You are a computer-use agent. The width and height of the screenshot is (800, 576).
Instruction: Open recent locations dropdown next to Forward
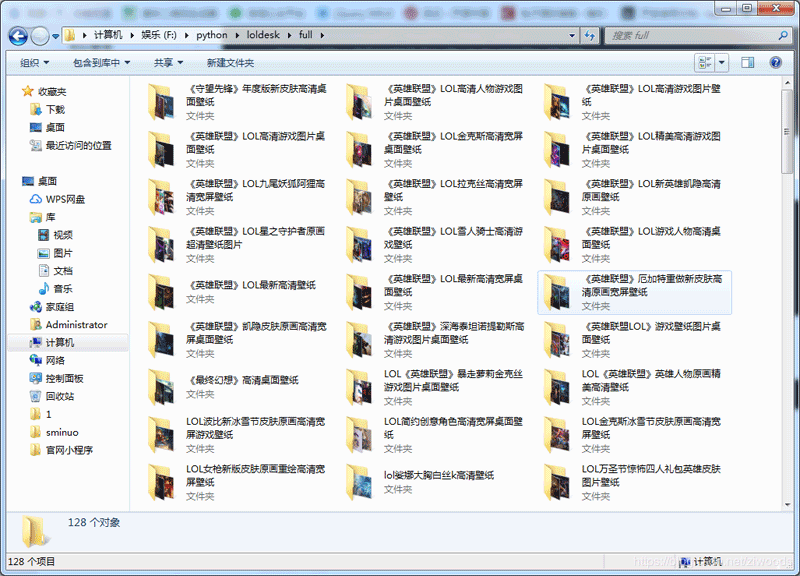tap(55, 36)
